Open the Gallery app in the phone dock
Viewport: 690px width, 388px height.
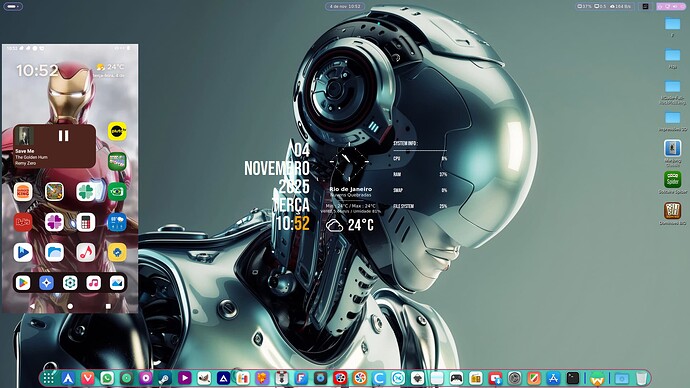(x=117, y=283)
